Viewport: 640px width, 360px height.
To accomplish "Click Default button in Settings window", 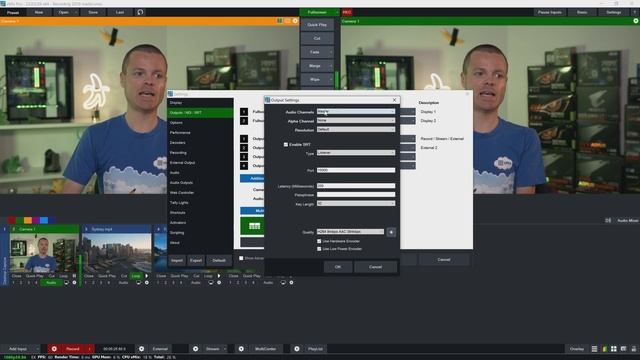I will click(x=219, y=260).
